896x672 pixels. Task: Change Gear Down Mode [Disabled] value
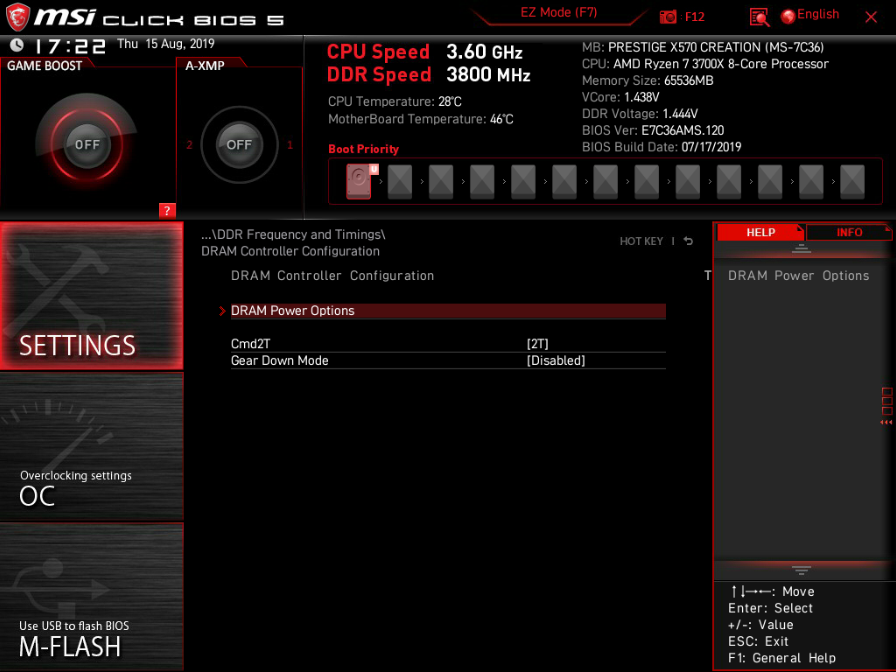click(556, 361)
